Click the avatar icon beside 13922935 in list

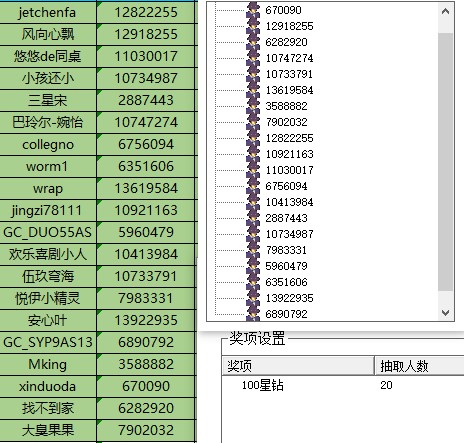[253, 298]
